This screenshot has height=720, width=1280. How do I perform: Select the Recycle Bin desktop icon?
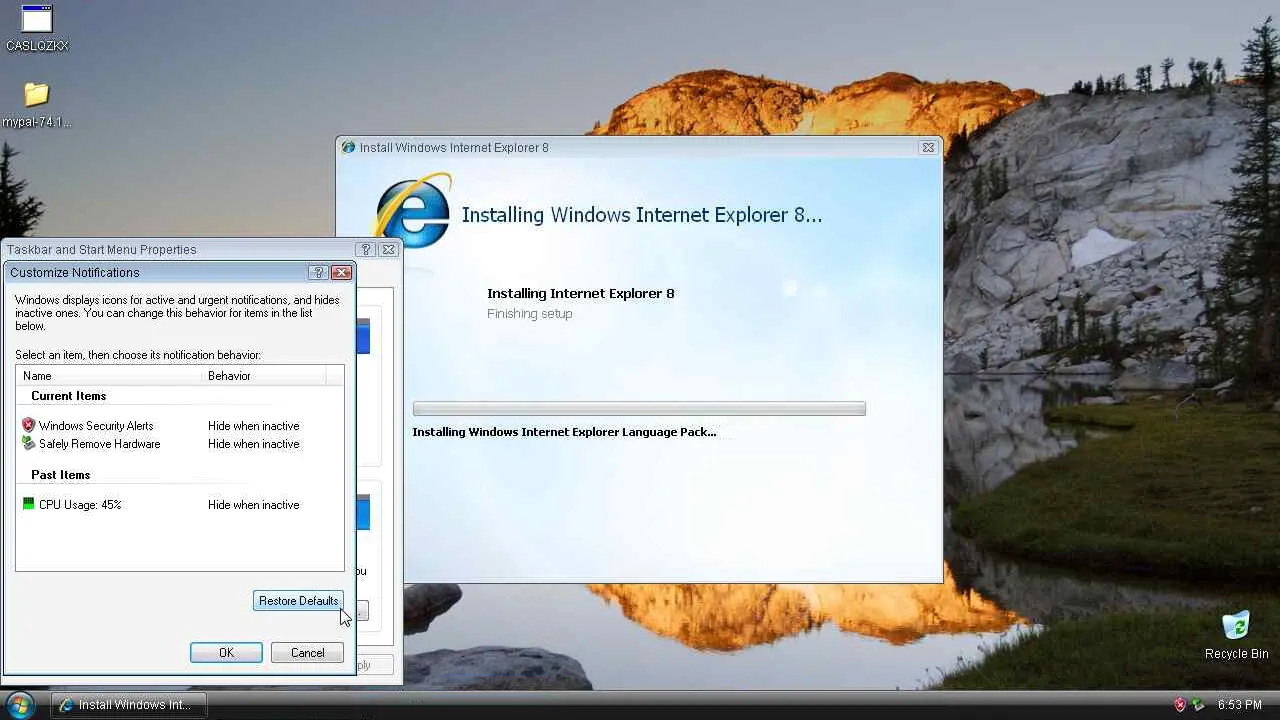pyautogui.click(x=1236, y=635)
